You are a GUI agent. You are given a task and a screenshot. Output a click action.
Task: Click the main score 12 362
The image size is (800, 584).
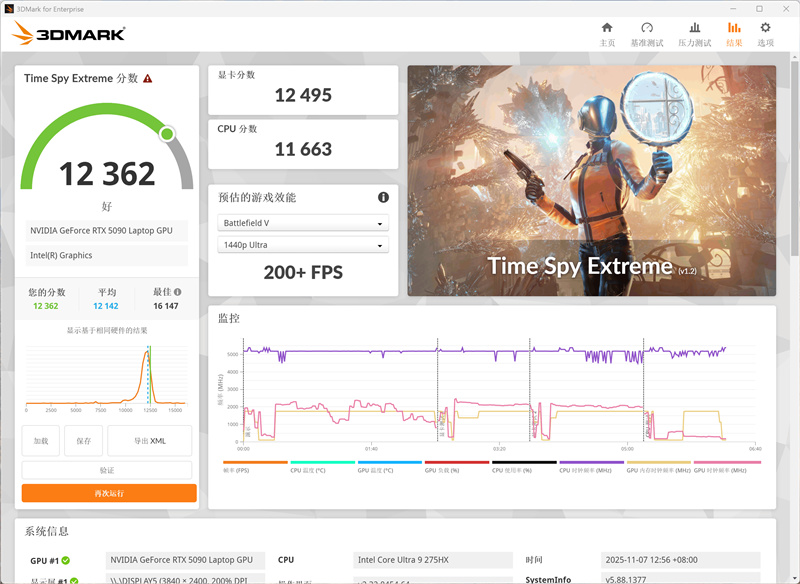pyautogui.click(x=107, y=174)
